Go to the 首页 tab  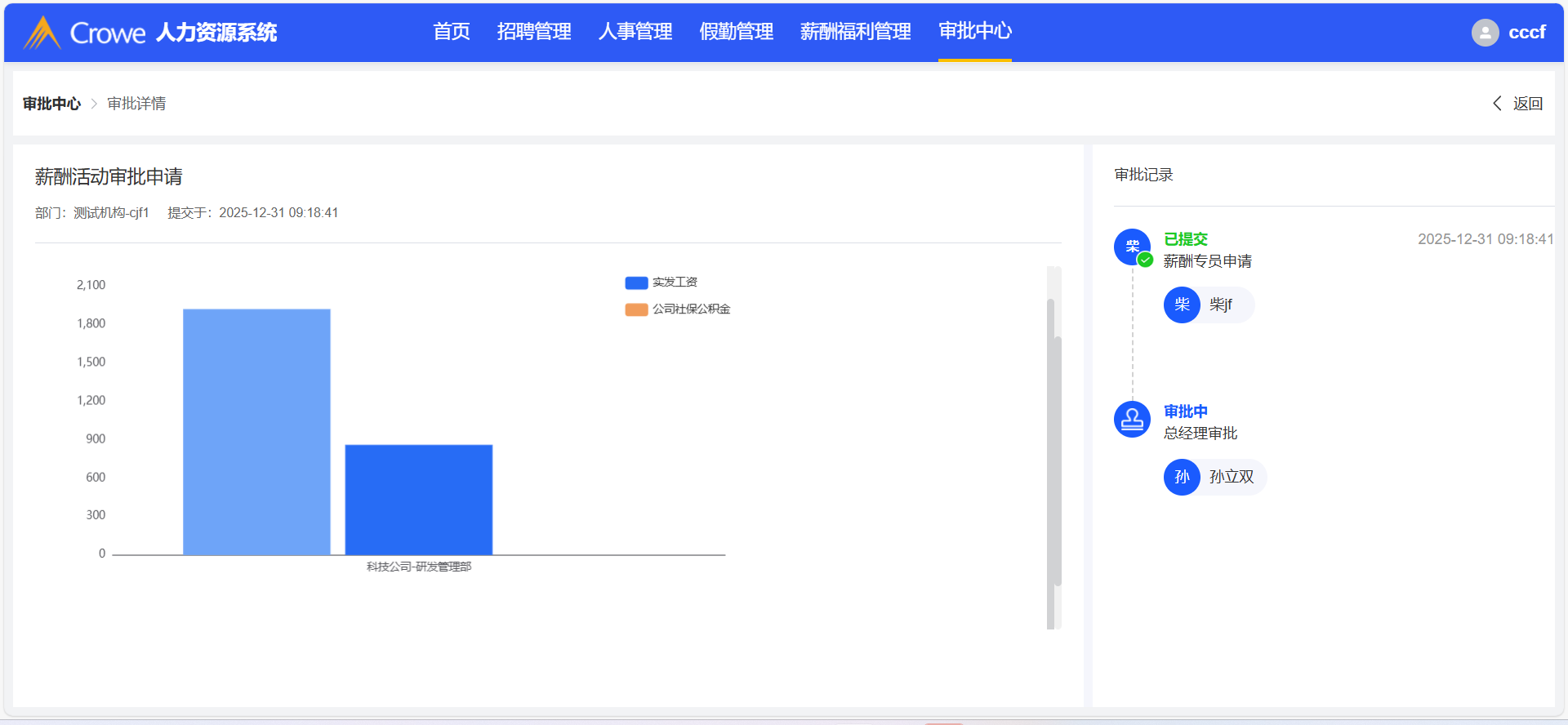[x=452, y=32]
